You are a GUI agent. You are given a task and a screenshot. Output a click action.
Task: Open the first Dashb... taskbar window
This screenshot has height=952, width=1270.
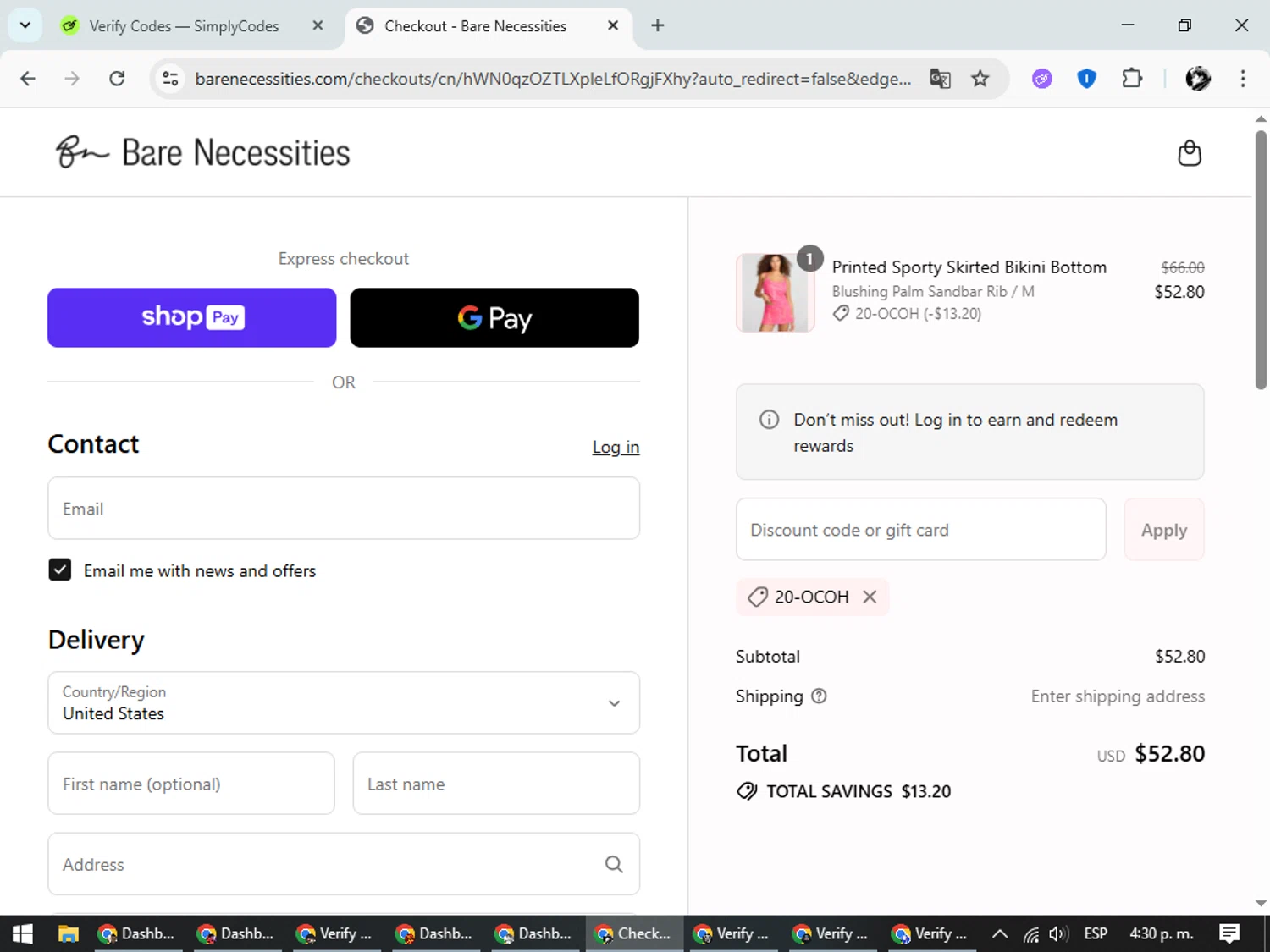point(136,933)
